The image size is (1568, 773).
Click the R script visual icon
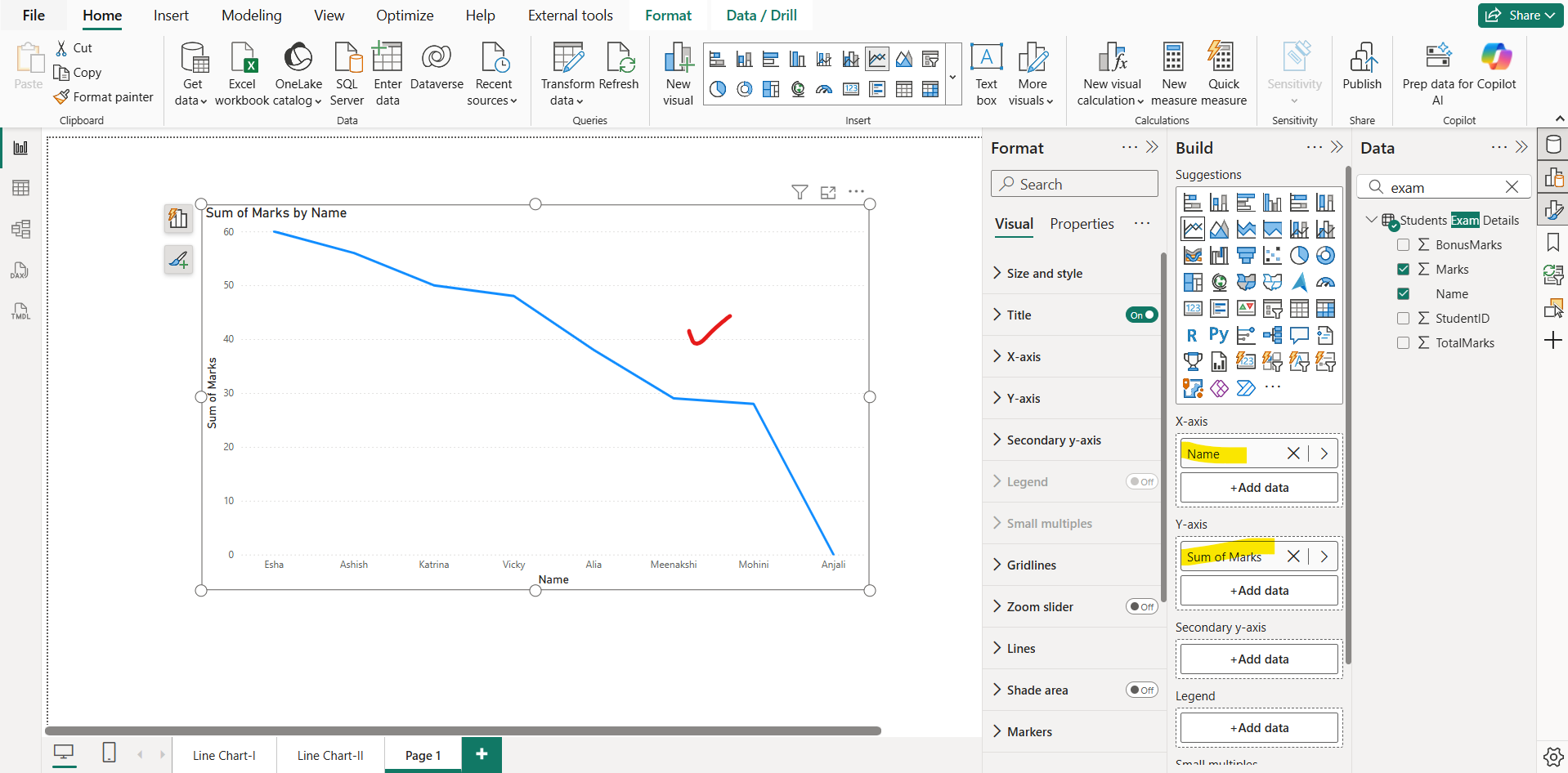1192,335
